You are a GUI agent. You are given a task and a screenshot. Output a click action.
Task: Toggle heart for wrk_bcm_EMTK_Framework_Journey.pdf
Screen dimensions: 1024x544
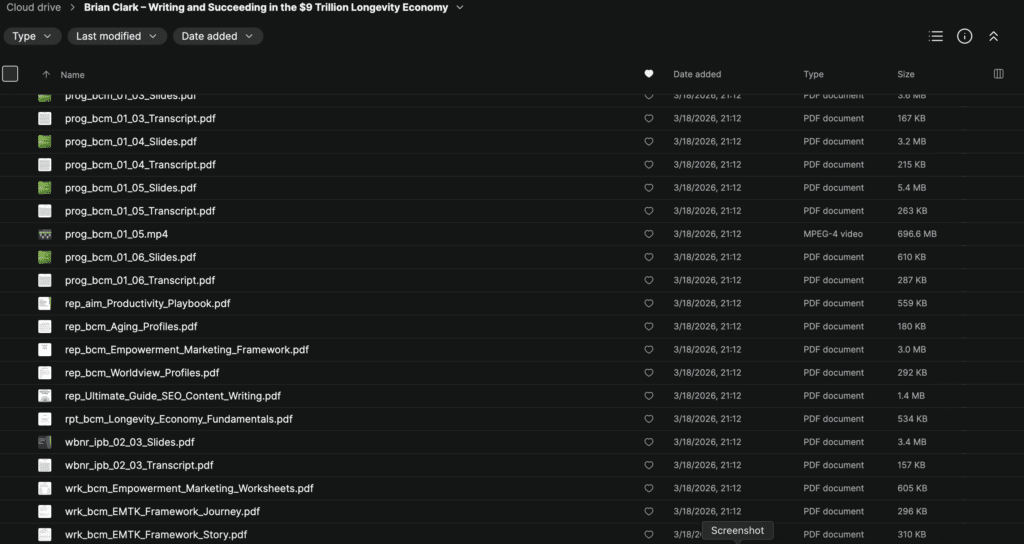point(648,511)
